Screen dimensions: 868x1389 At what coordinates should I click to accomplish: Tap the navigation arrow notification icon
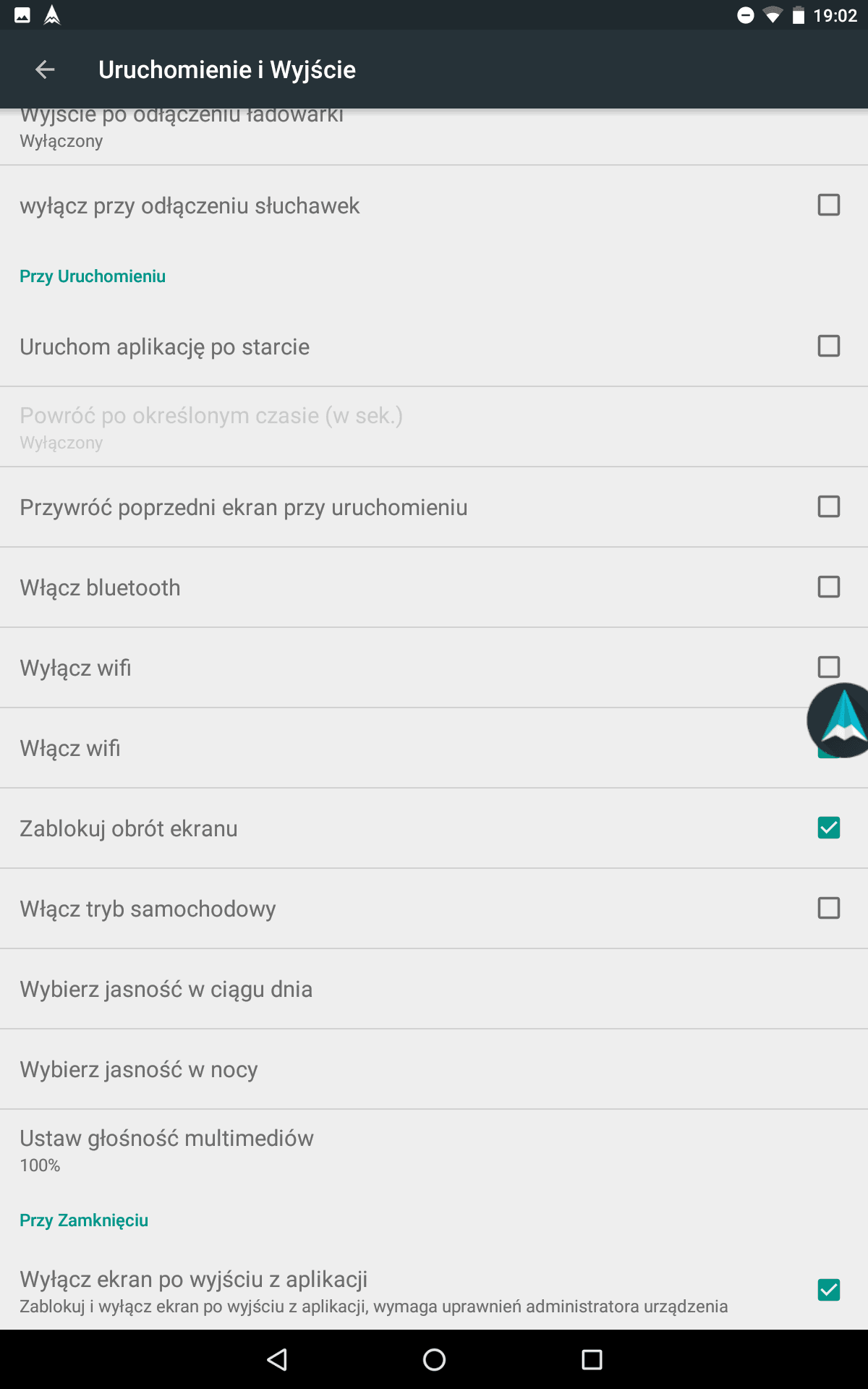pyautogui.click(x=52, y=15)
